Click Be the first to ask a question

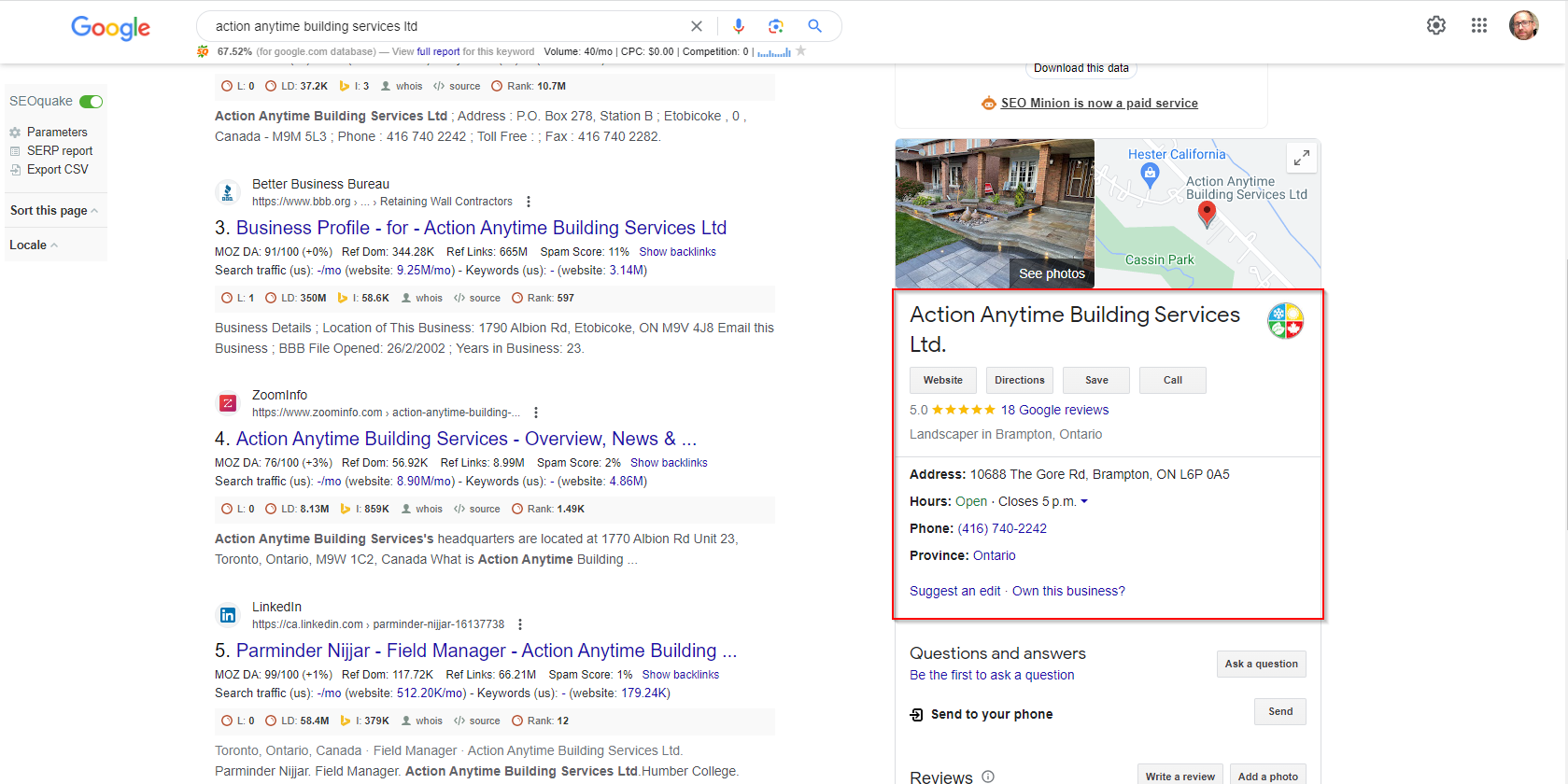[992, 675]
